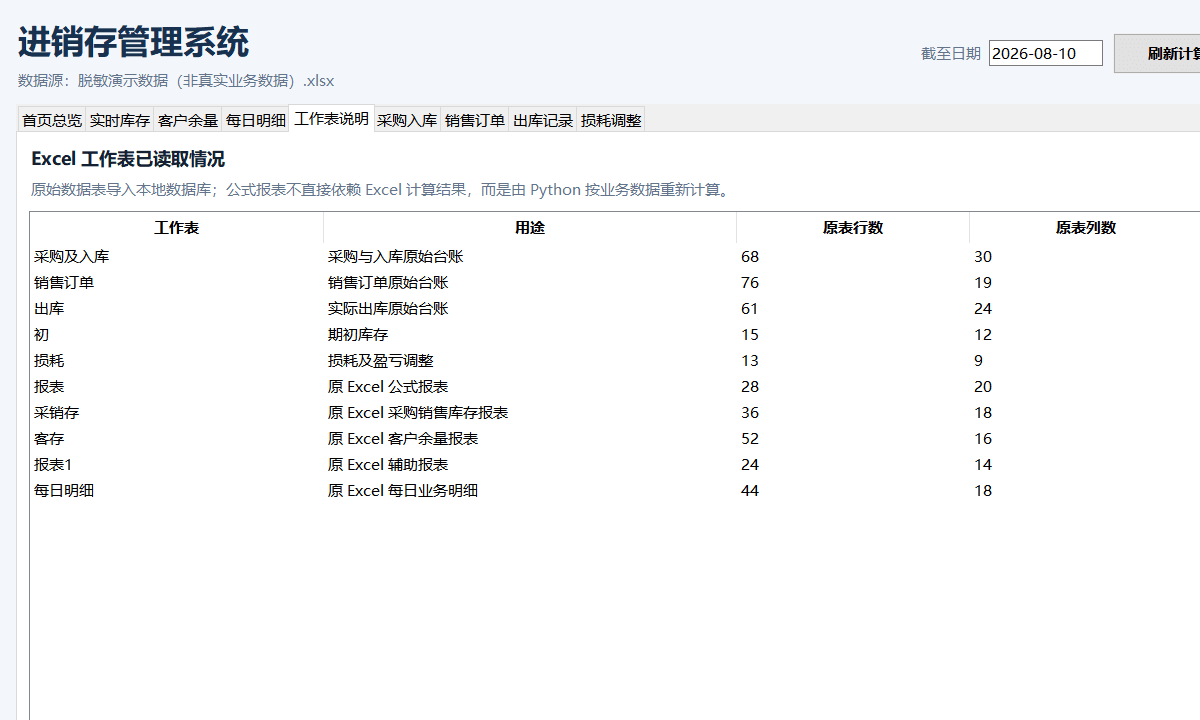Click the Excel 工作表已读取情况 heading
The height and width of the screenshot is (720, 1200).
(x=128, y=159)
